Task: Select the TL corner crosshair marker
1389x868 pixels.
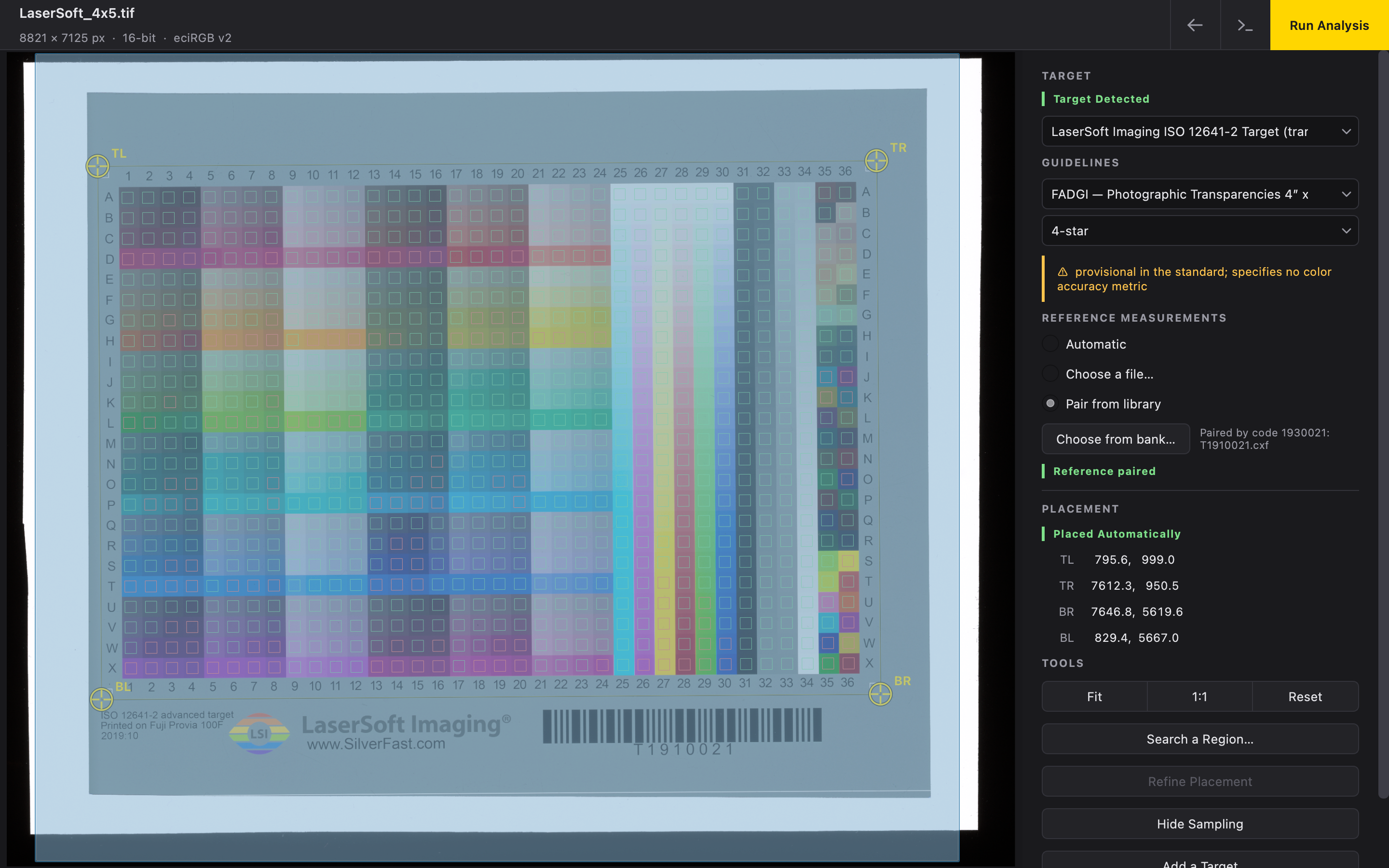Action: point(97,166)
